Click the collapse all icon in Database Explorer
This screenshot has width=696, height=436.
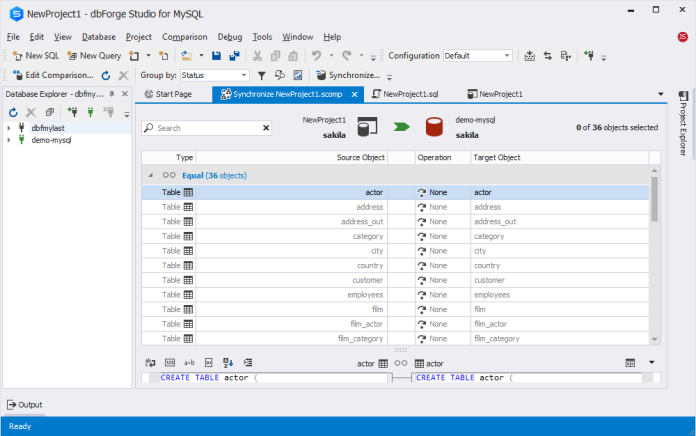[x=50, y=113]
